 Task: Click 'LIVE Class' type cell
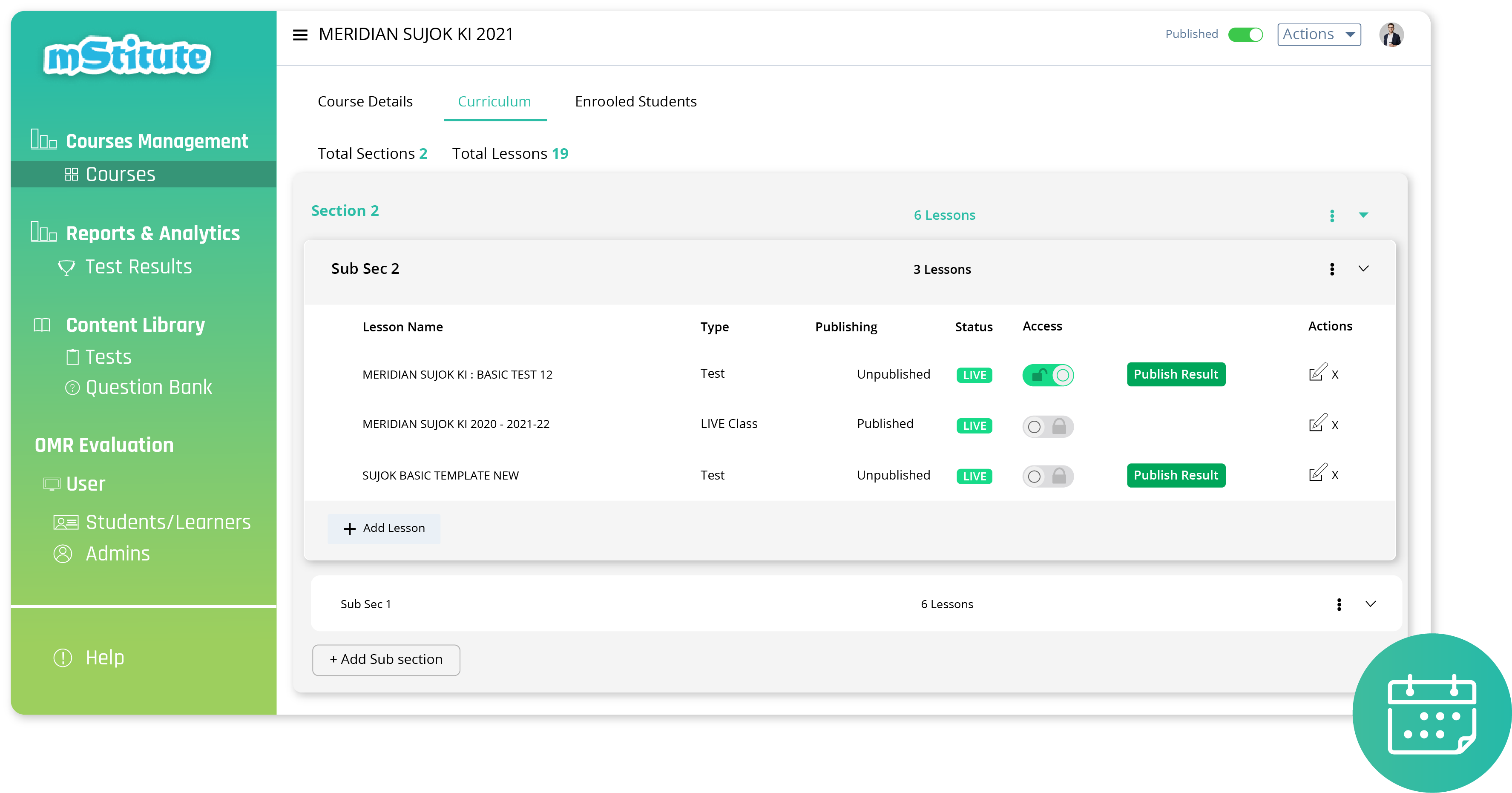[x=729, y=424]
